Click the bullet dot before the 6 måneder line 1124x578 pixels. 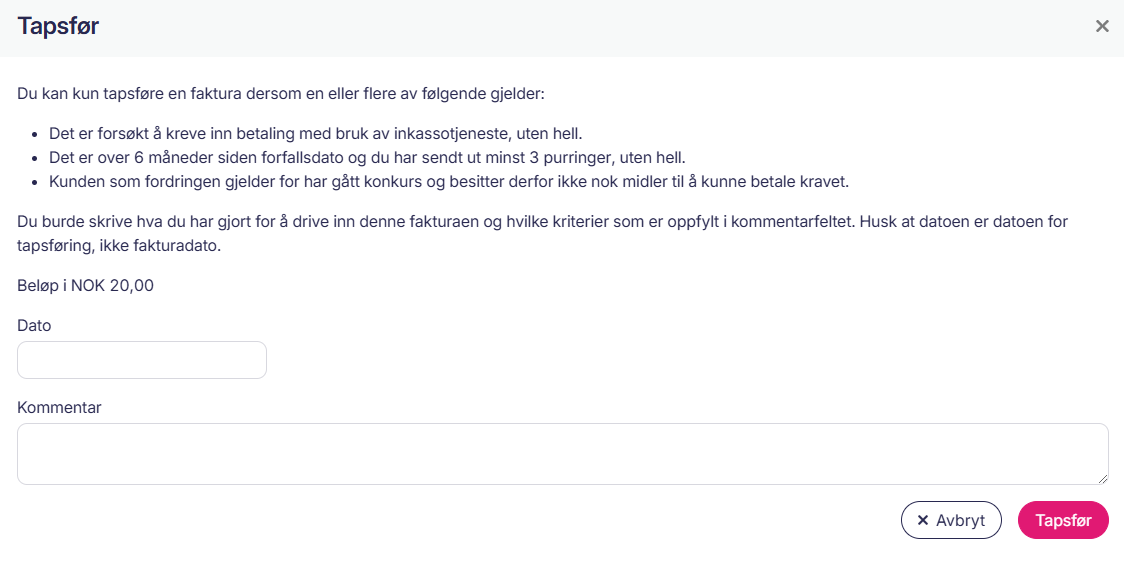point(36,158)
